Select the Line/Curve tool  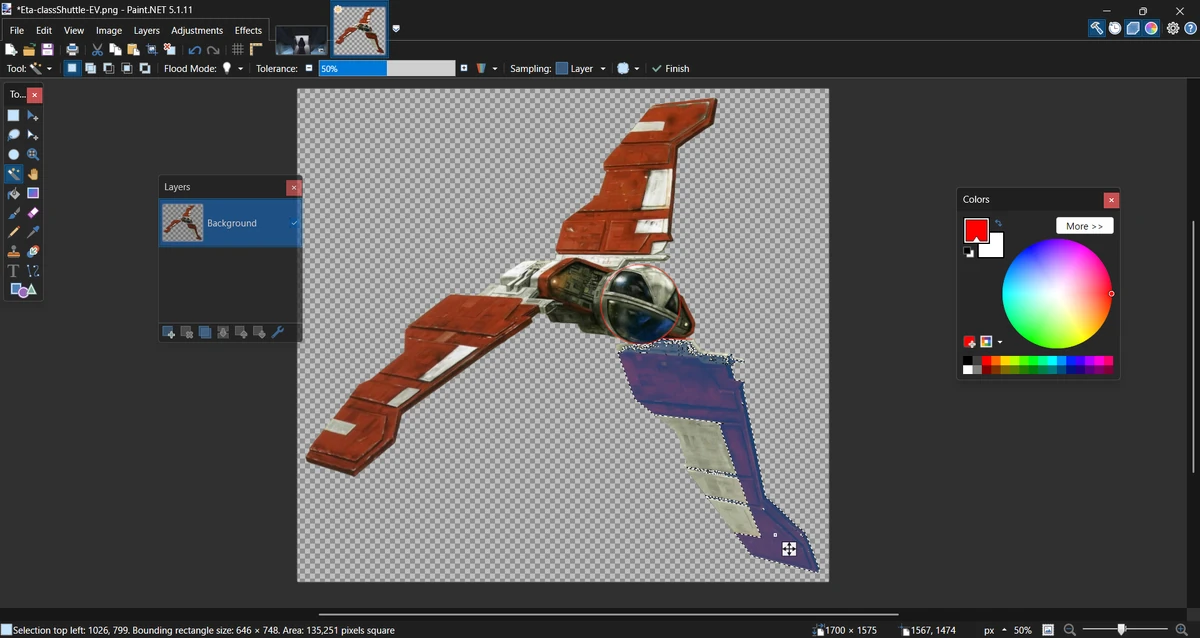(33, 271)
